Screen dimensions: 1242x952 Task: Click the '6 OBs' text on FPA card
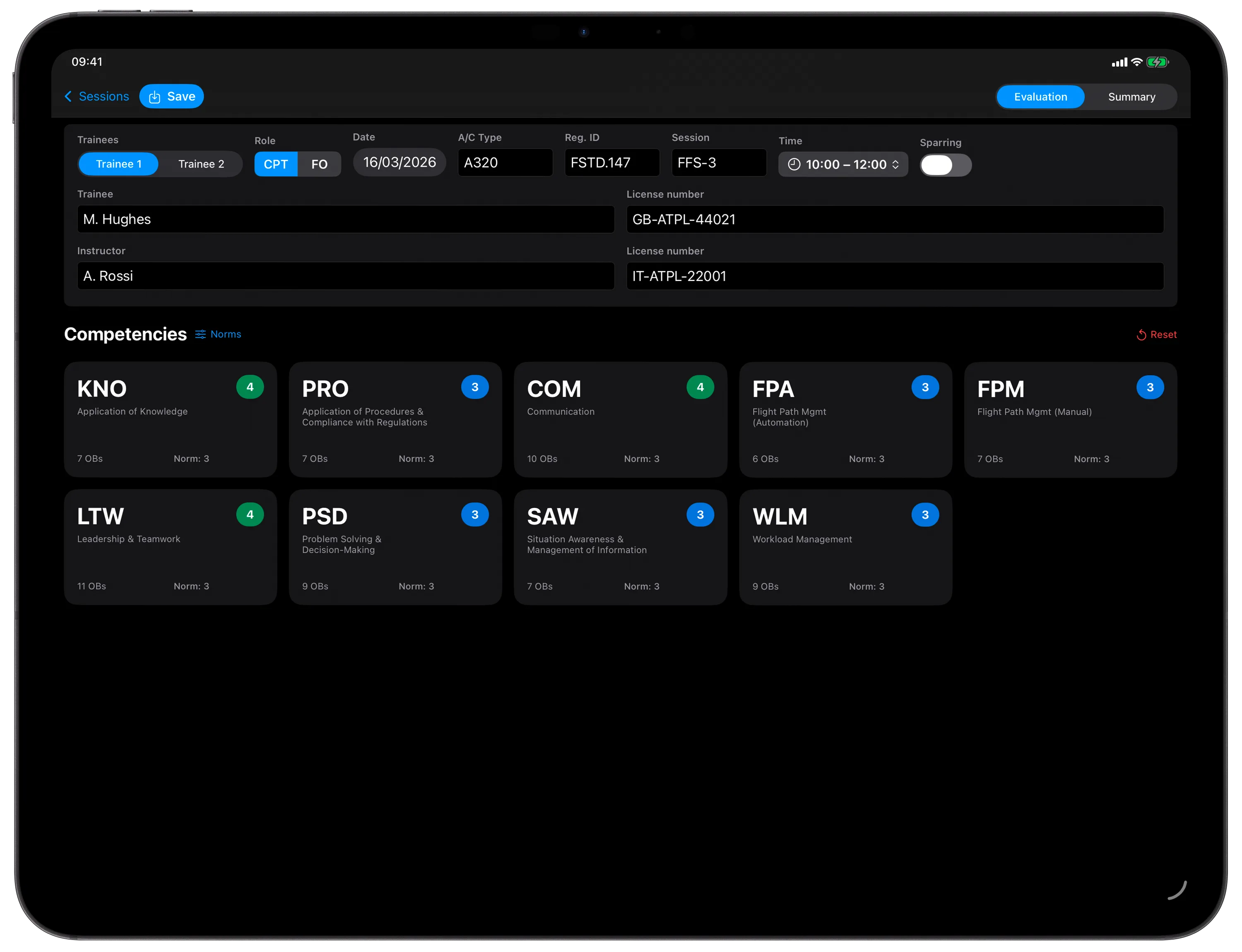765,459
